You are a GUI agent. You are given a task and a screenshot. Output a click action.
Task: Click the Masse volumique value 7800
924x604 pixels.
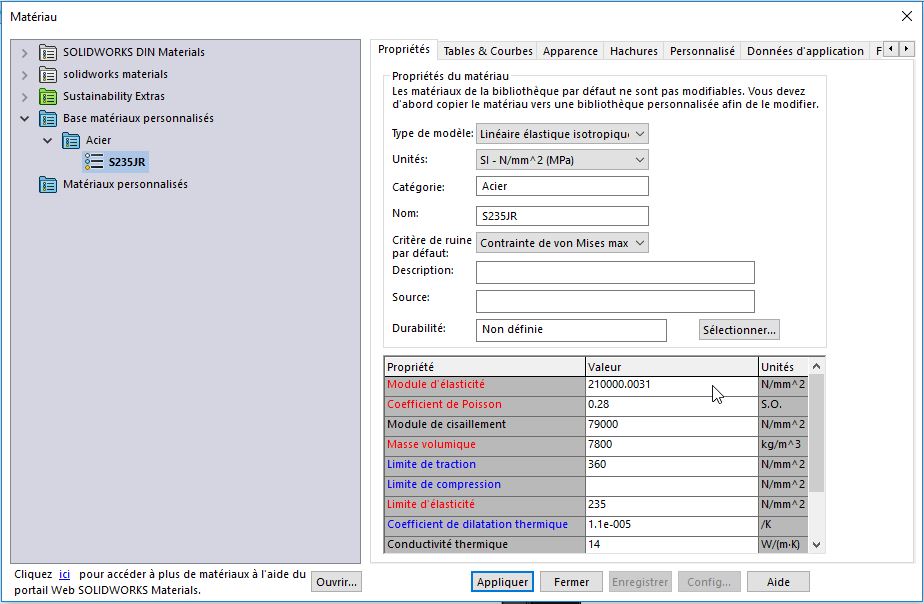pos(672,445)
